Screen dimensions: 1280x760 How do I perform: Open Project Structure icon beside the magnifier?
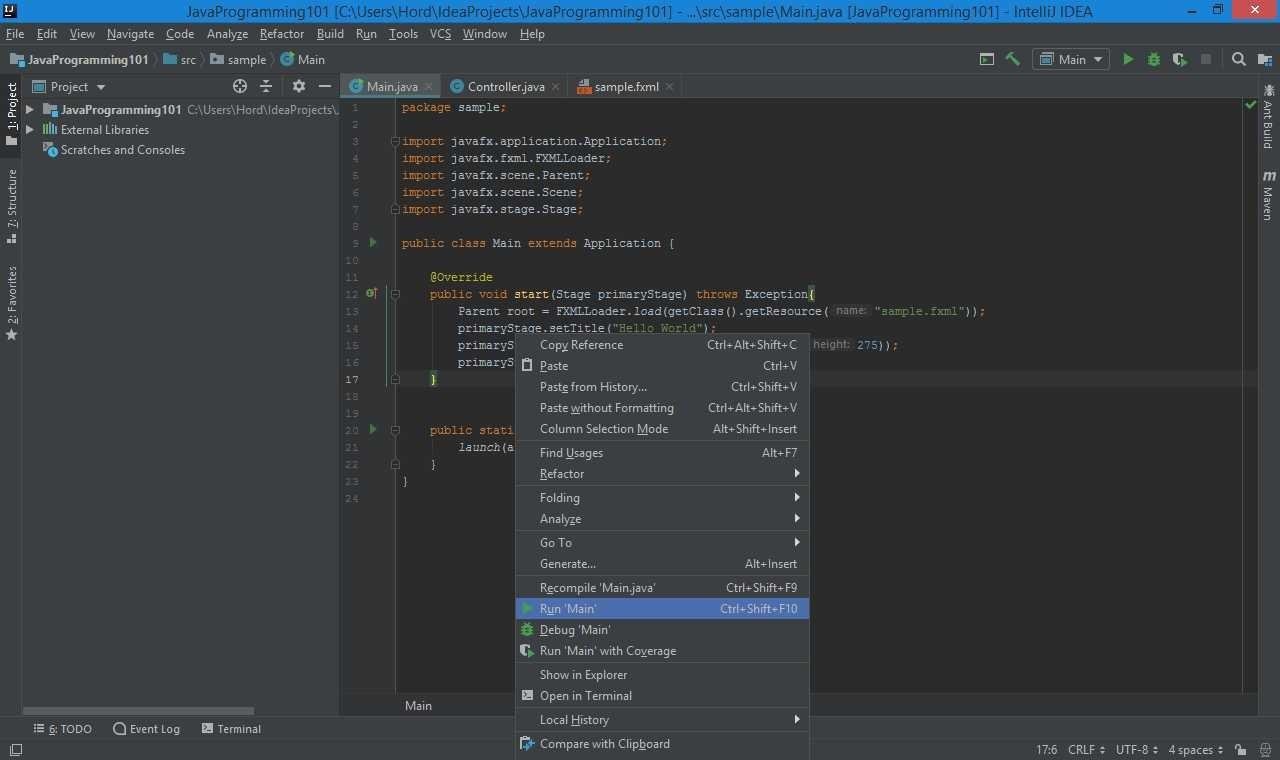pos(1265,59)
